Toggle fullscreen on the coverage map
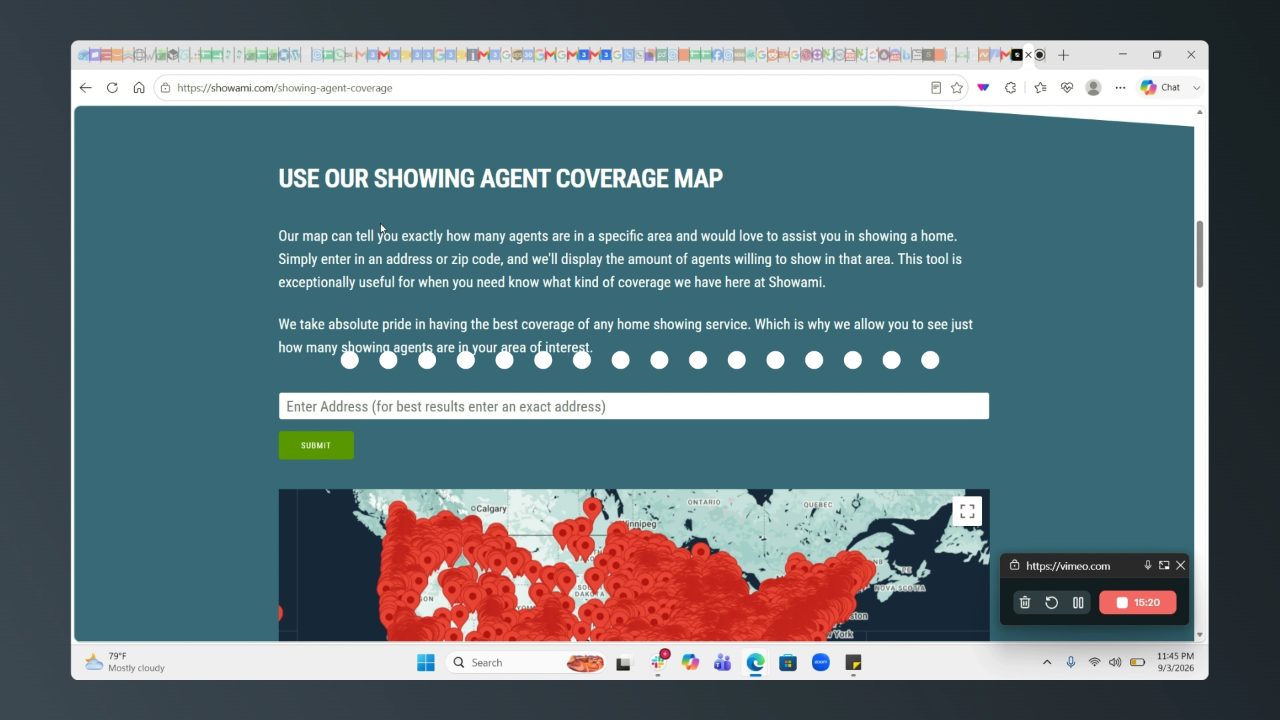1280x720 pixels. pyautogui.click(x=967, y=511)
